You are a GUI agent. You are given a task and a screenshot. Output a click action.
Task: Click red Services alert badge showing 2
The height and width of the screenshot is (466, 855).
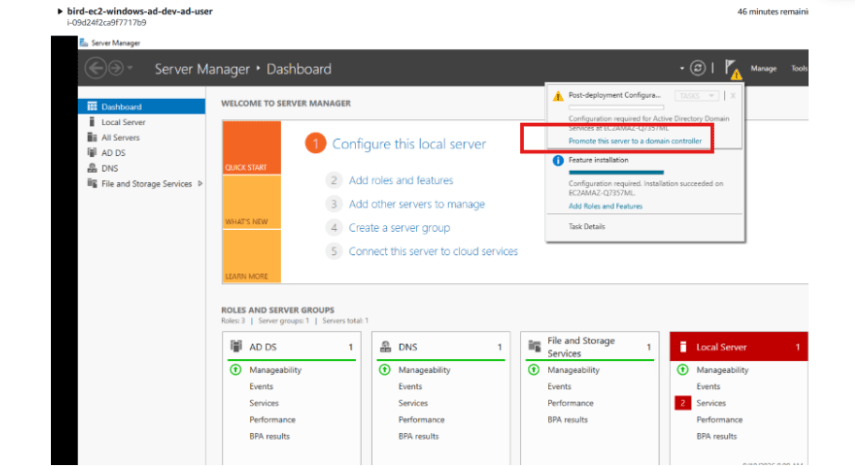(683, 403)
